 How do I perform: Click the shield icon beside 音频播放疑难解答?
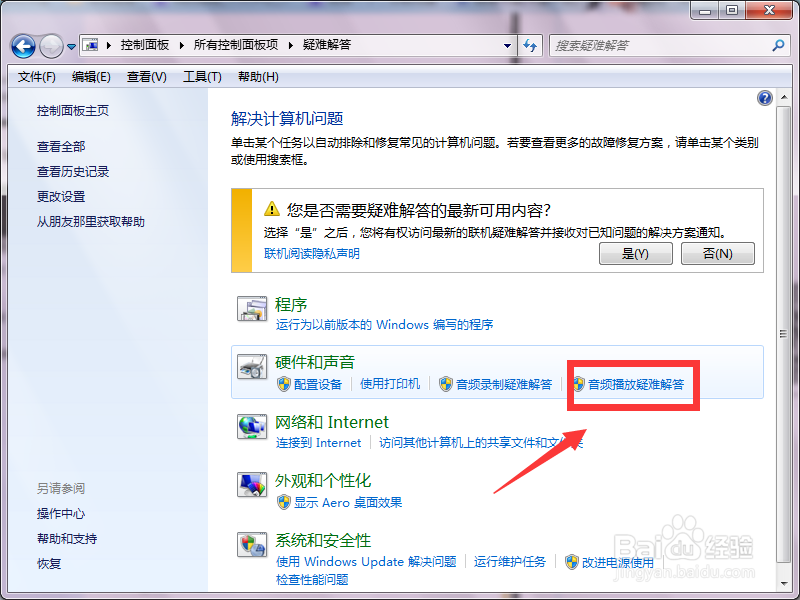point(578,384)
